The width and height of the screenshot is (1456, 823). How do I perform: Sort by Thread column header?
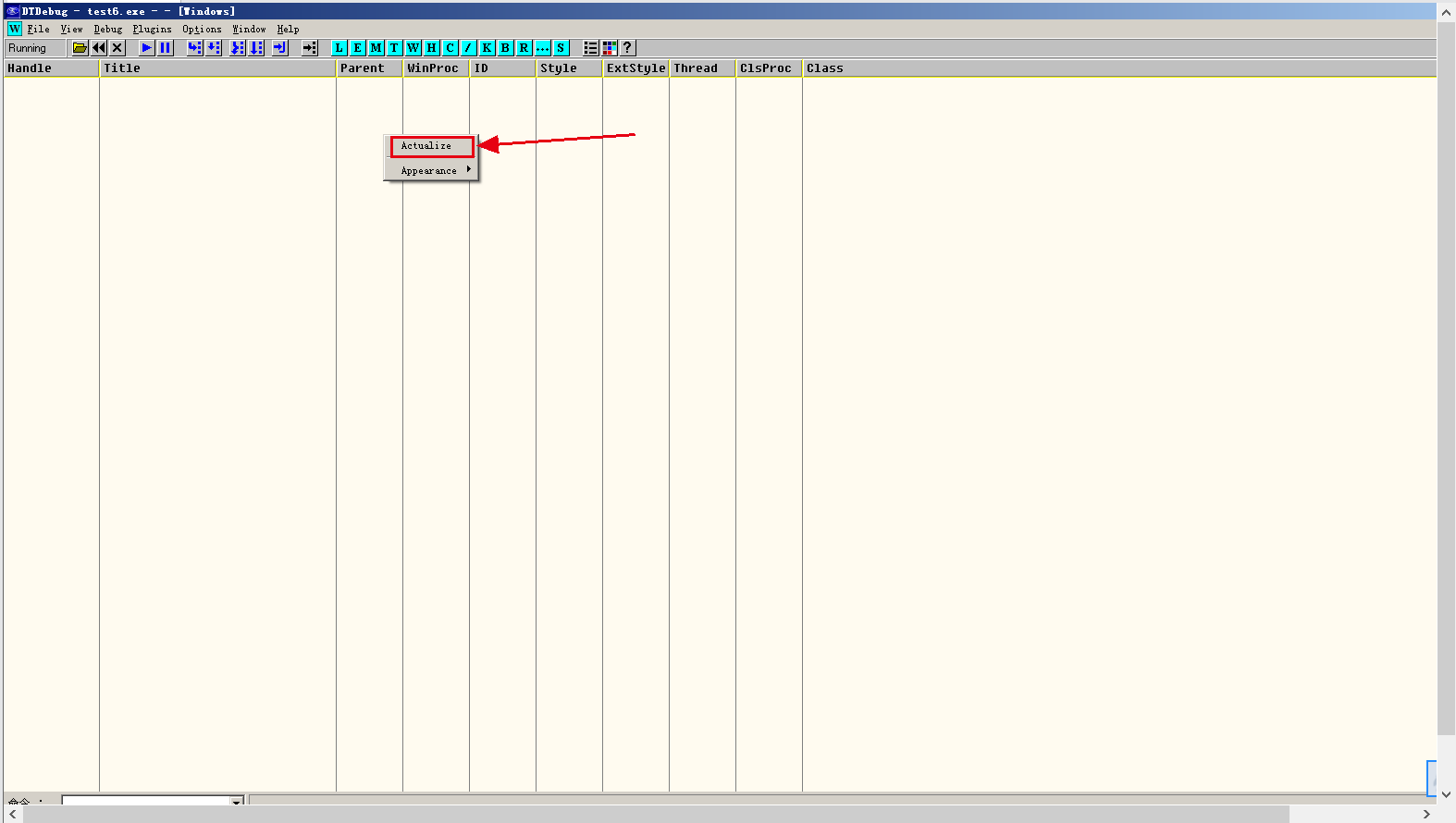(x=702, y=68)
